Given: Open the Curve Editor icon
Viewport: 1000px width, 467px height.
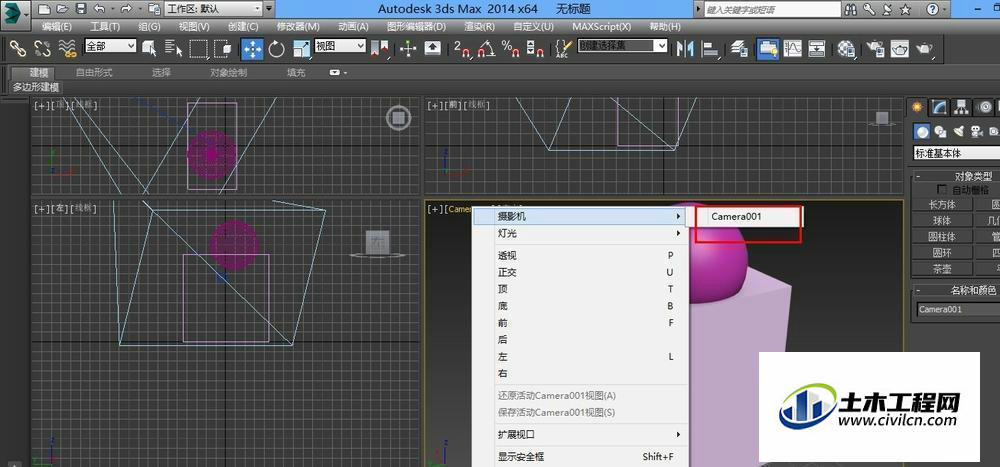Looking at the screenshot, I should pos(793,48).
